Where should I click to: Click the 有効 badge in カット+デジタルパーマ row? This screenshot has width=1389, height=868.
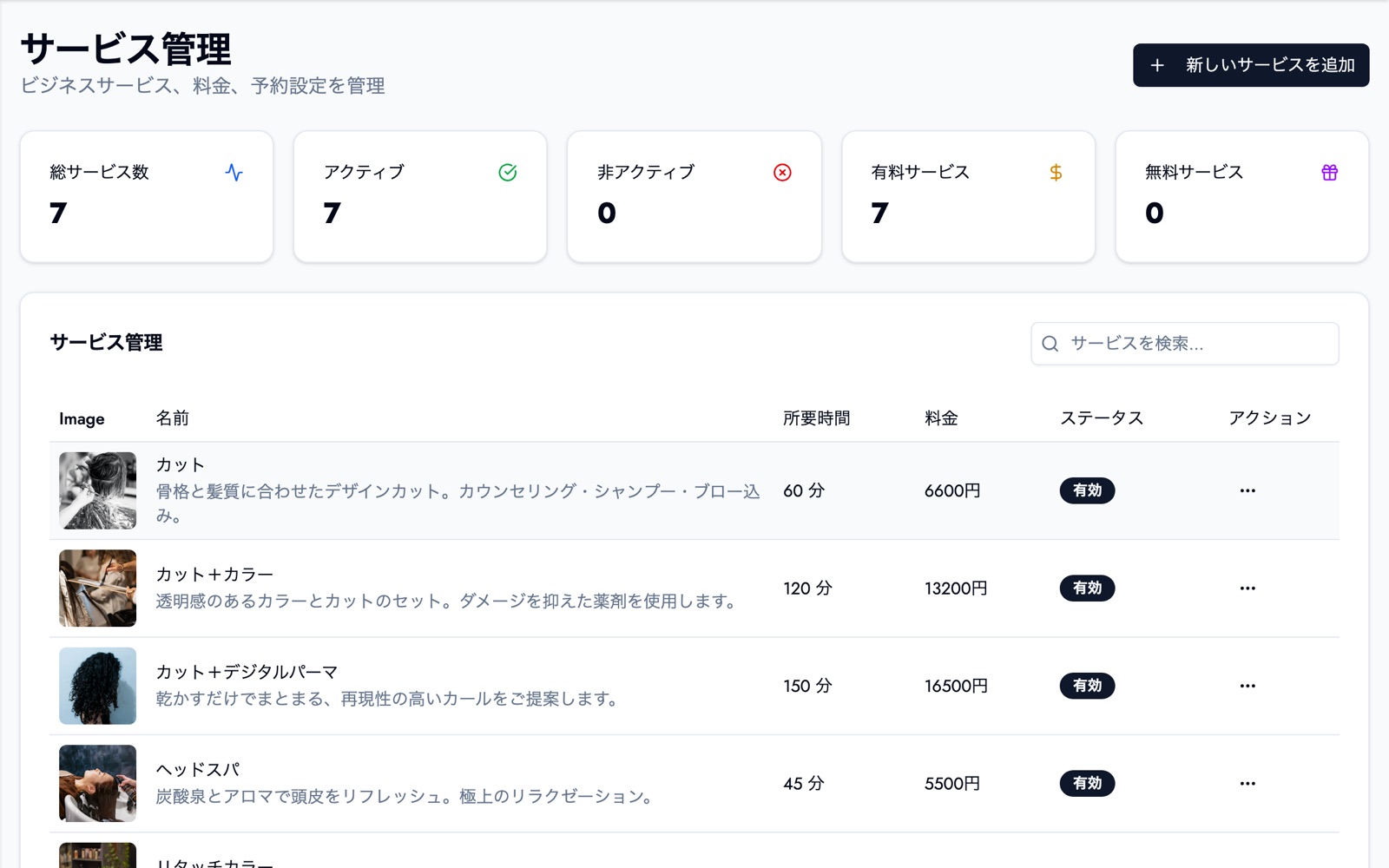click(1087, 686)
